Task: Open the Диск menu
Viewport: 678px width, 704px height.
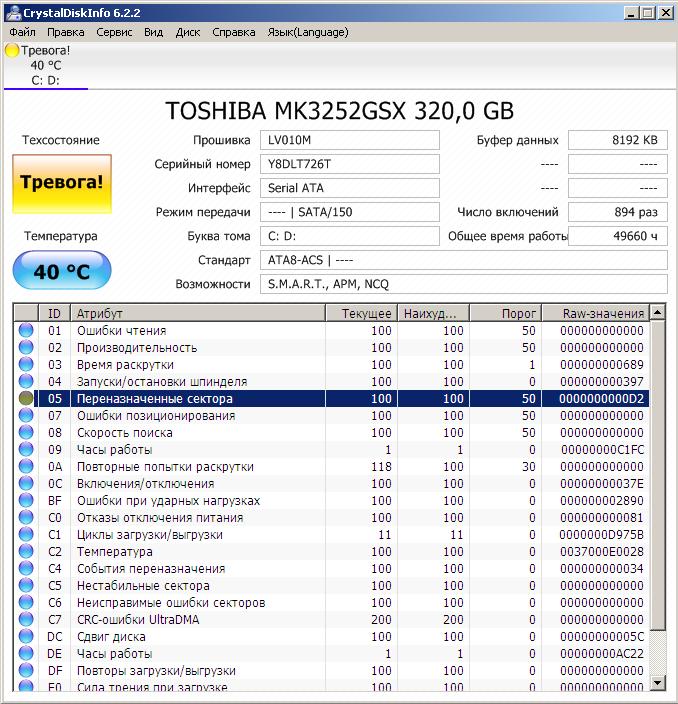Action: pyautogui.click(x=188, y=32)
